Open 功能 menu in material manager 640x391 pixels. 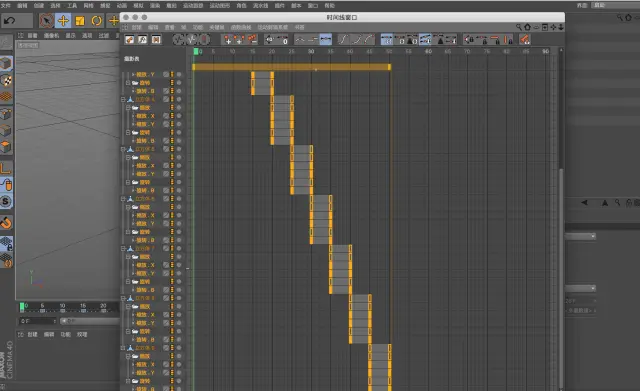click(65, 334)
